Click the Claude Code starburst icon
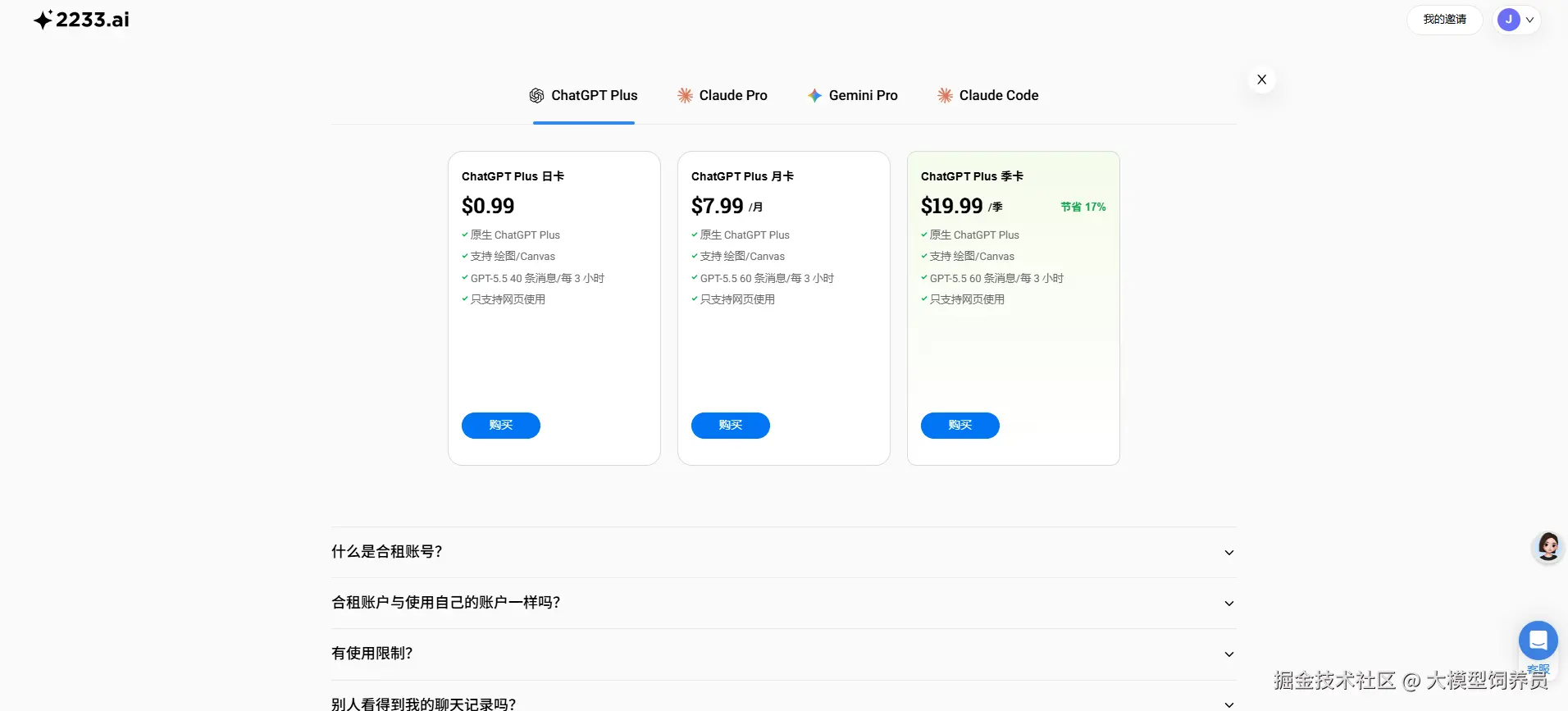1568x711 pixels. coord(945,96)
